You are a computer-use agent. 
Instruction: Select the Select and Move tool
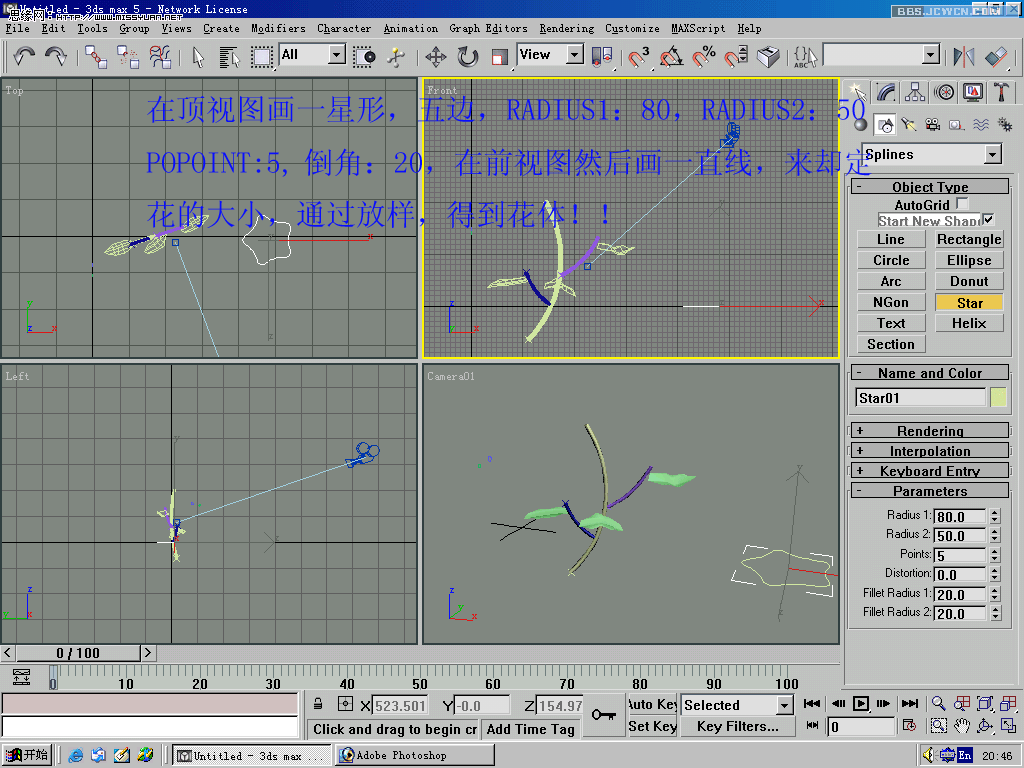click(x=436, y=57)
